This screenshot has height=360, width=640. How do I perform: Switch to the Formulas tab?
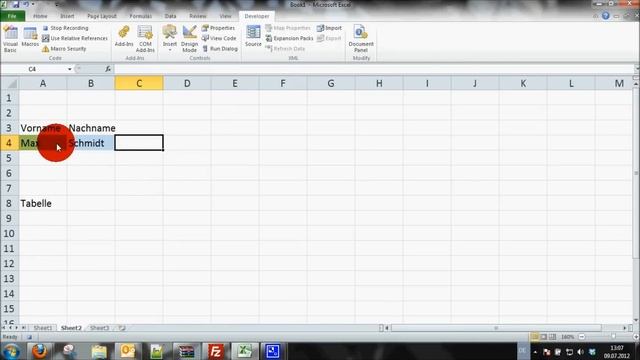click(140, 16)
